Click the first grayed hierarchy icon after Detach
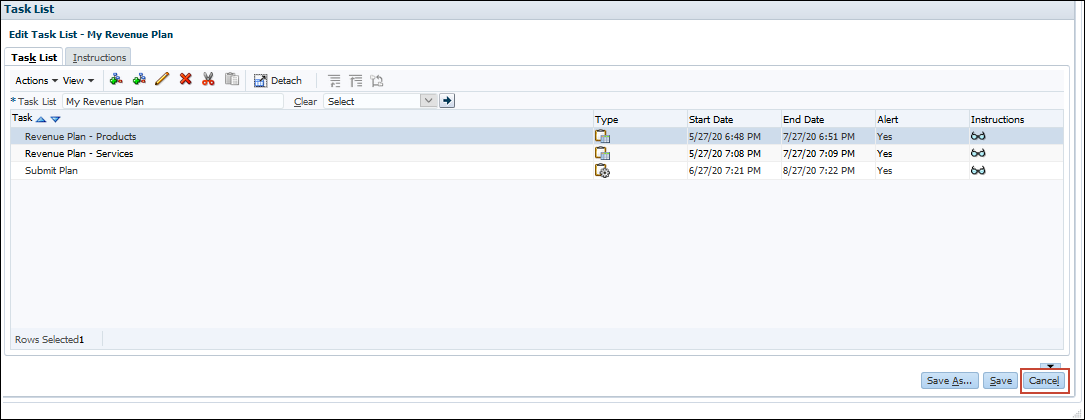 click(334, 81)
